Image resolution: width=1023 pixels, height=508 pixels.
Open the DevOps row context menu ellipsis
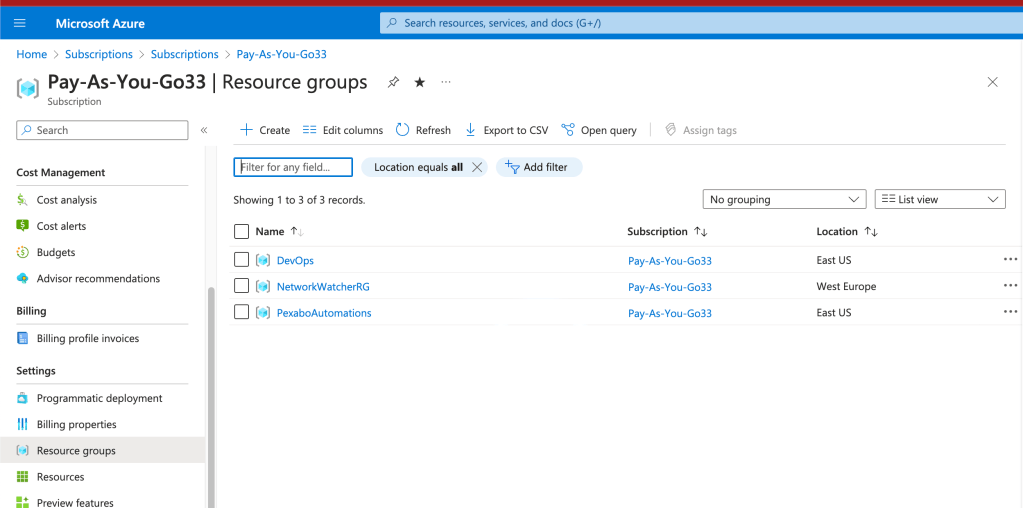point(1010,259)
